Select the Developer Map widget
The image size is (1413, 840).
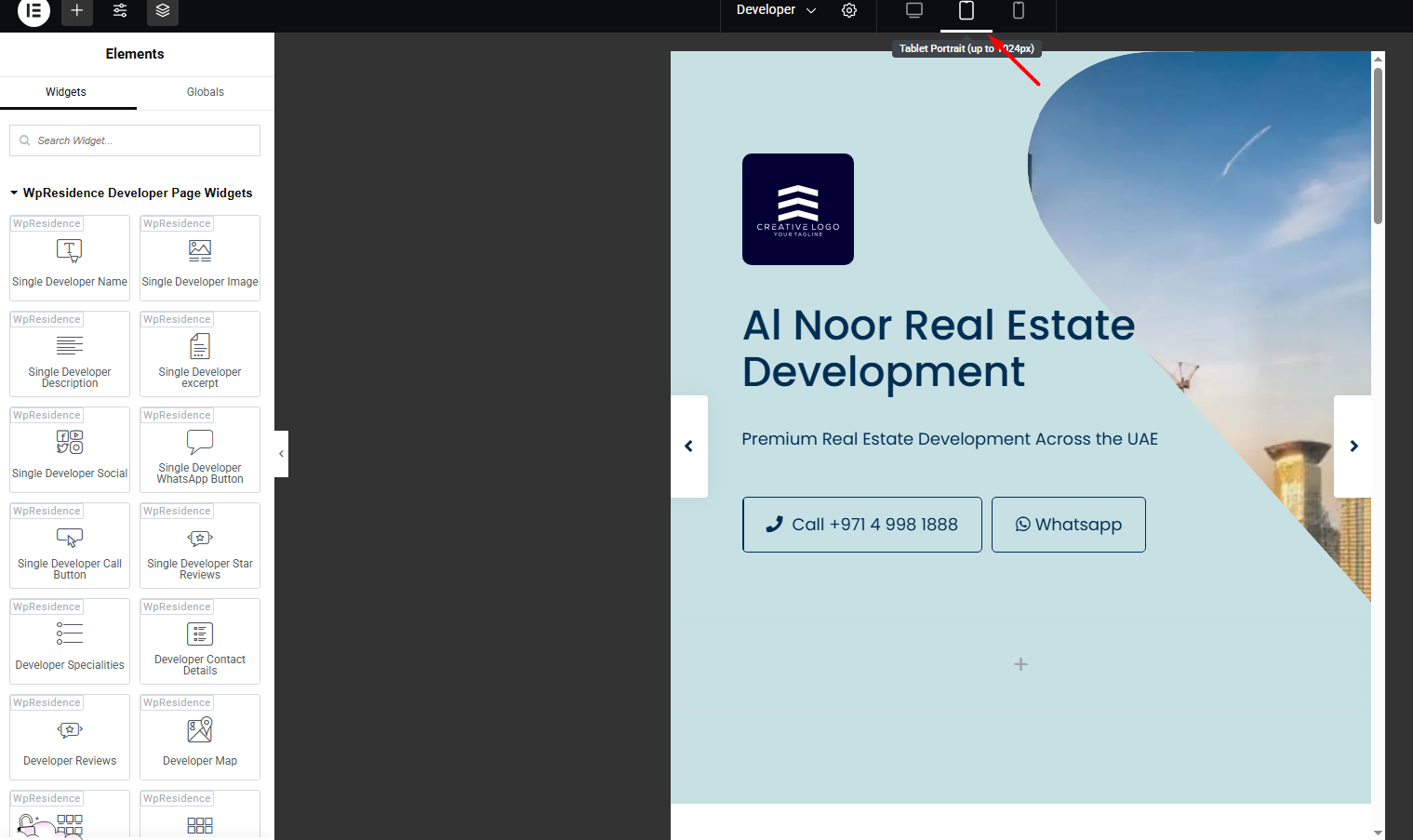click(200, 738)
